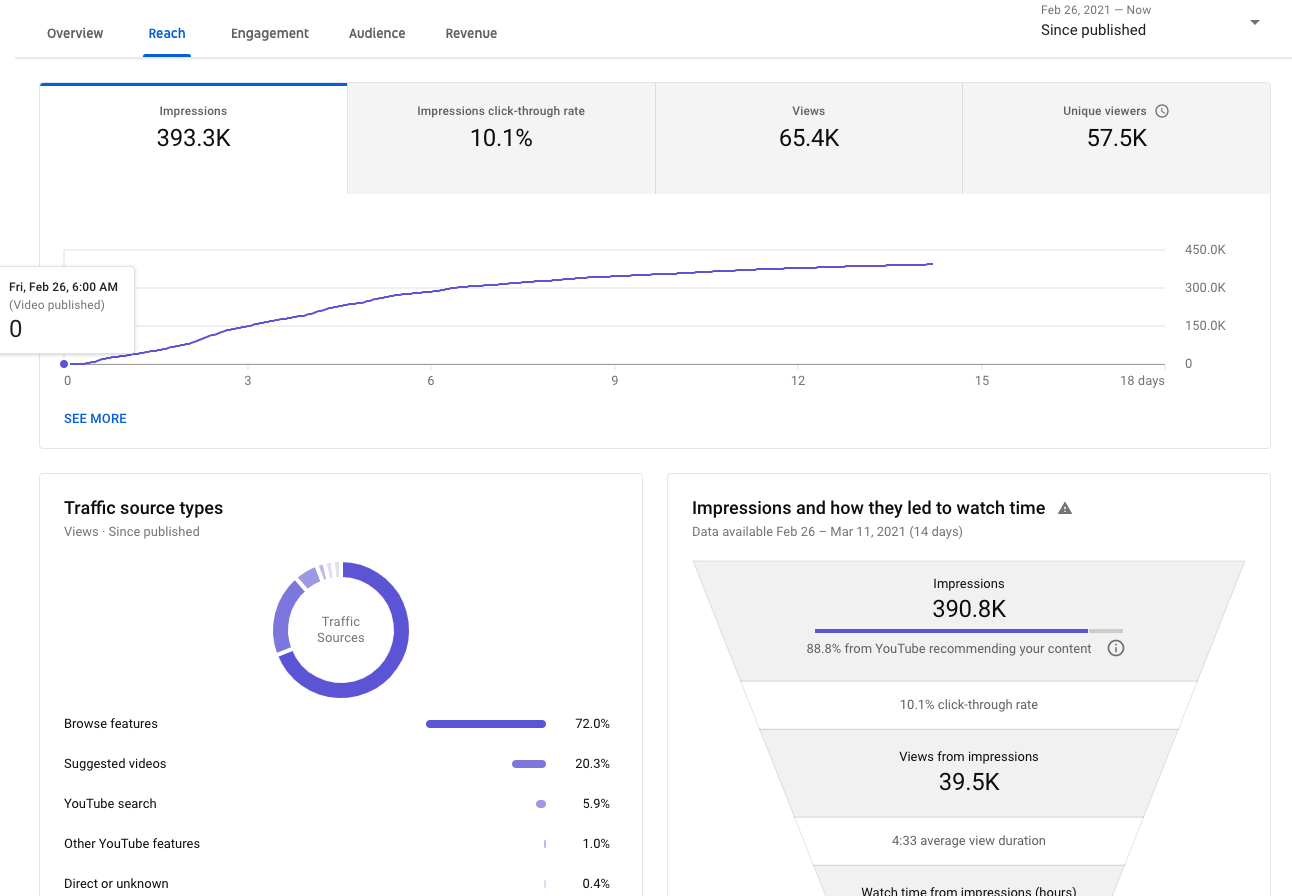Click the Browse features traffic bar
This screenshot has width=1292, height=896.
tap(486, 724)
